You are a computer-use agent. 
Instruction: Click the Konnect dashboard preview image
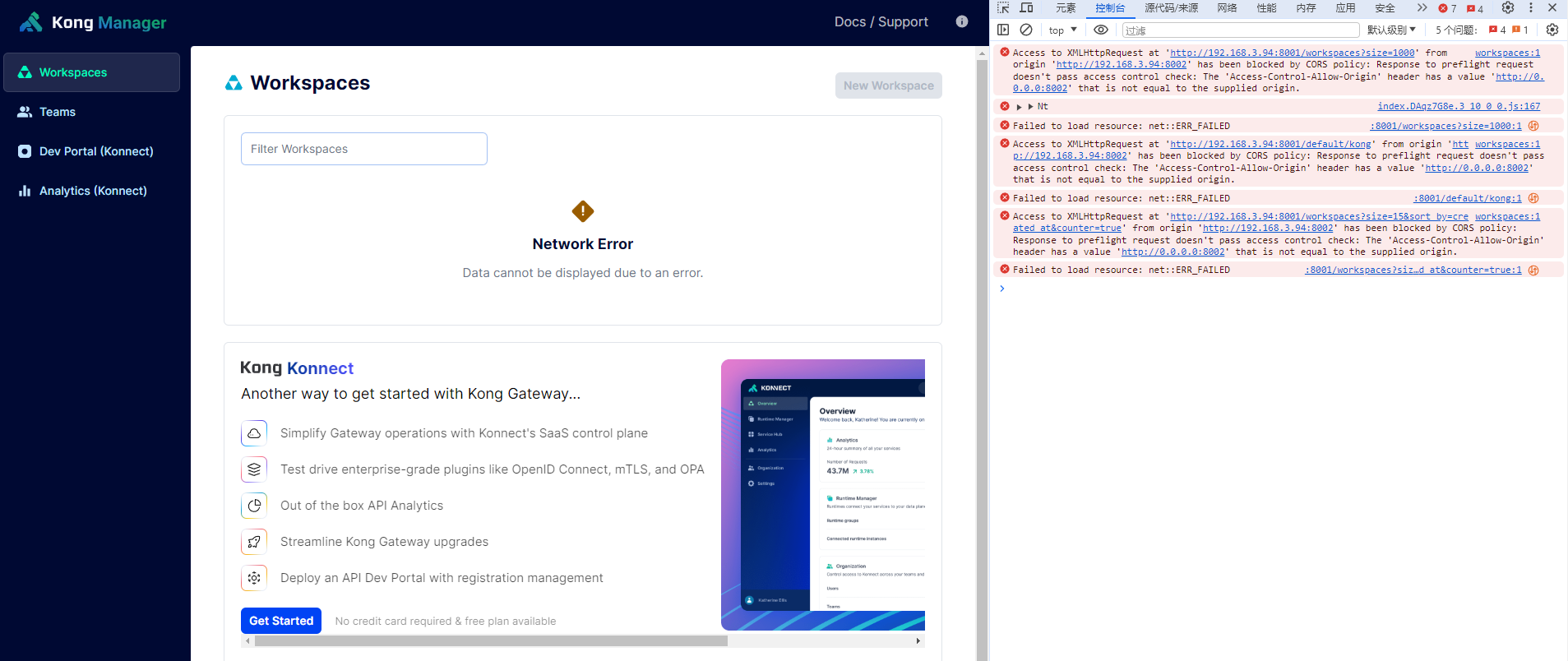[823, 495]
